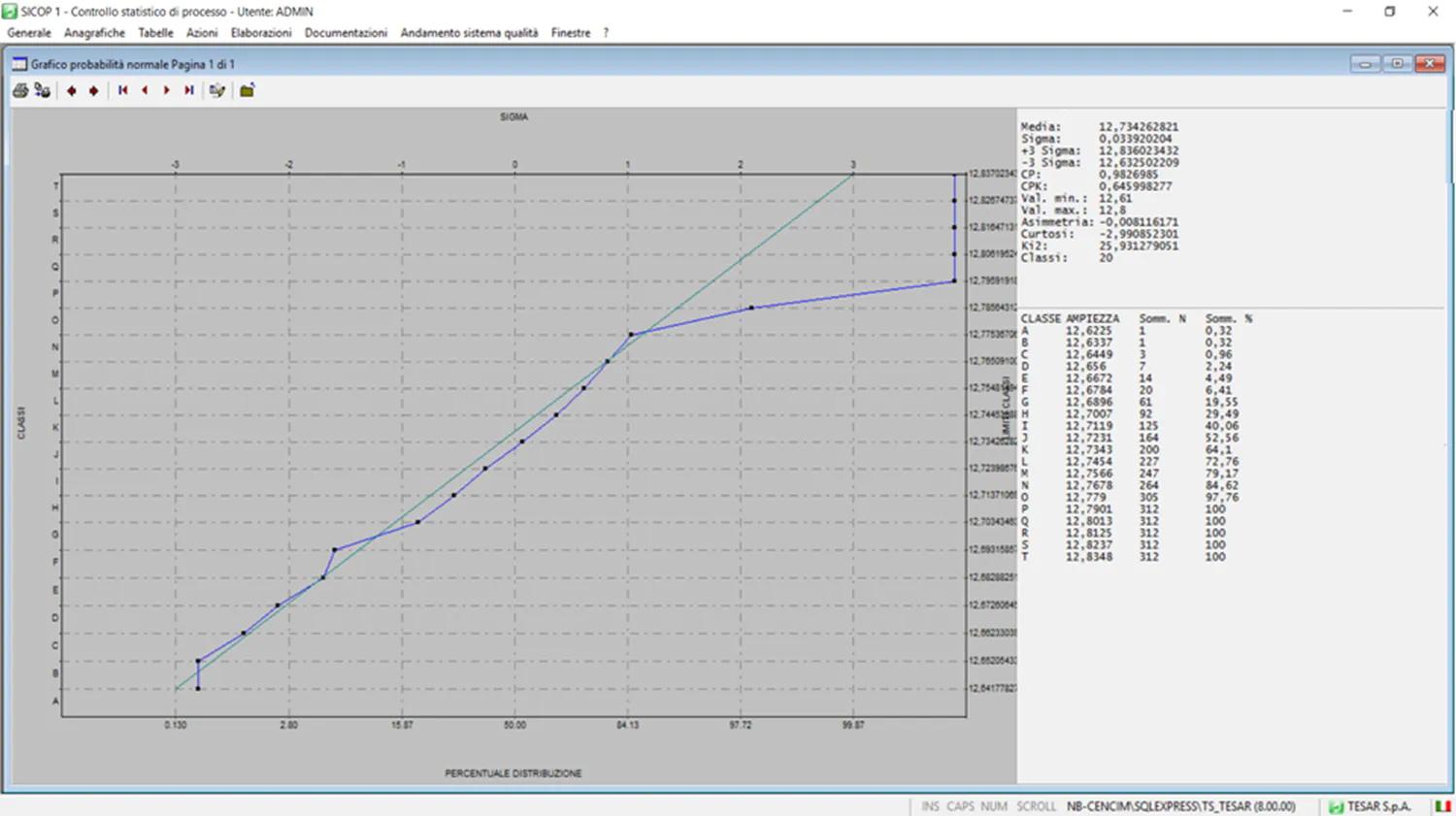Image resolution: width=1456 pixels, height=816 pixels.
Task: Click the export document toolbar icon
Action: [x=217, y=90]
